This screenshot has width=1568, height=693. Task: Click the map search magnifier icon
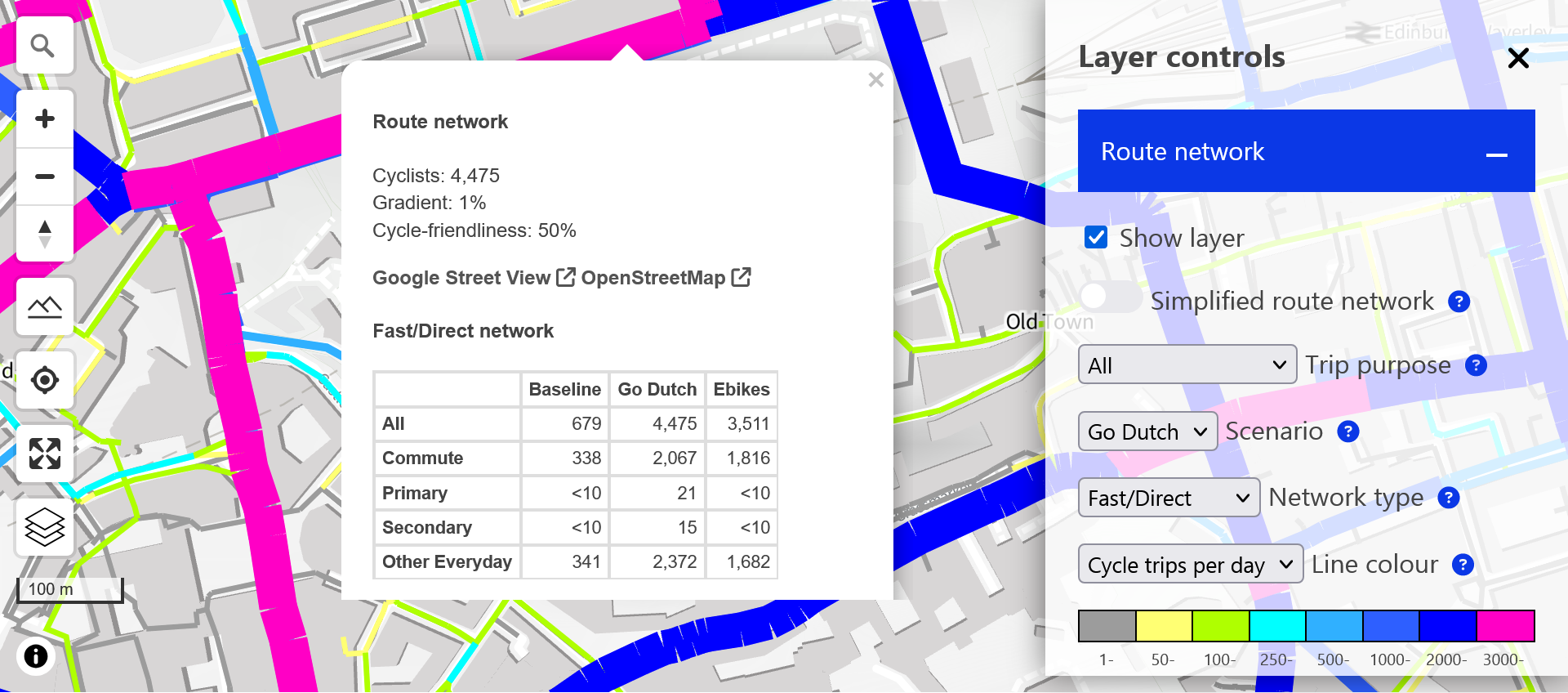click(44, 46)
